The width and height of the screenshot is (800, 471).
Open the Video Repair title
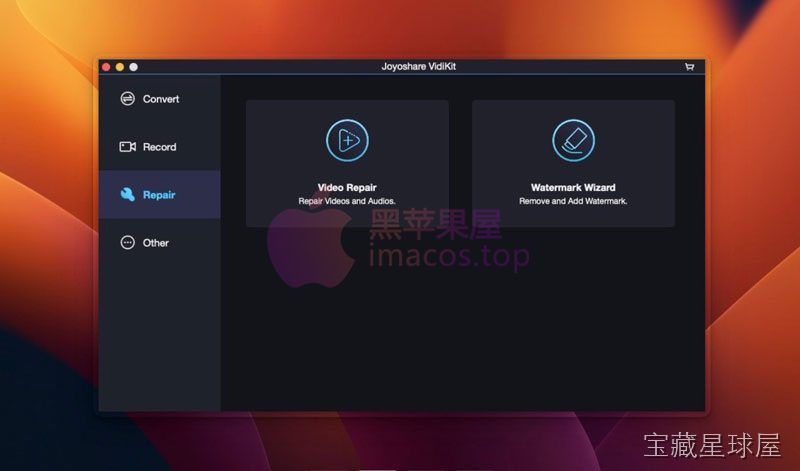(x=347, y=187)
